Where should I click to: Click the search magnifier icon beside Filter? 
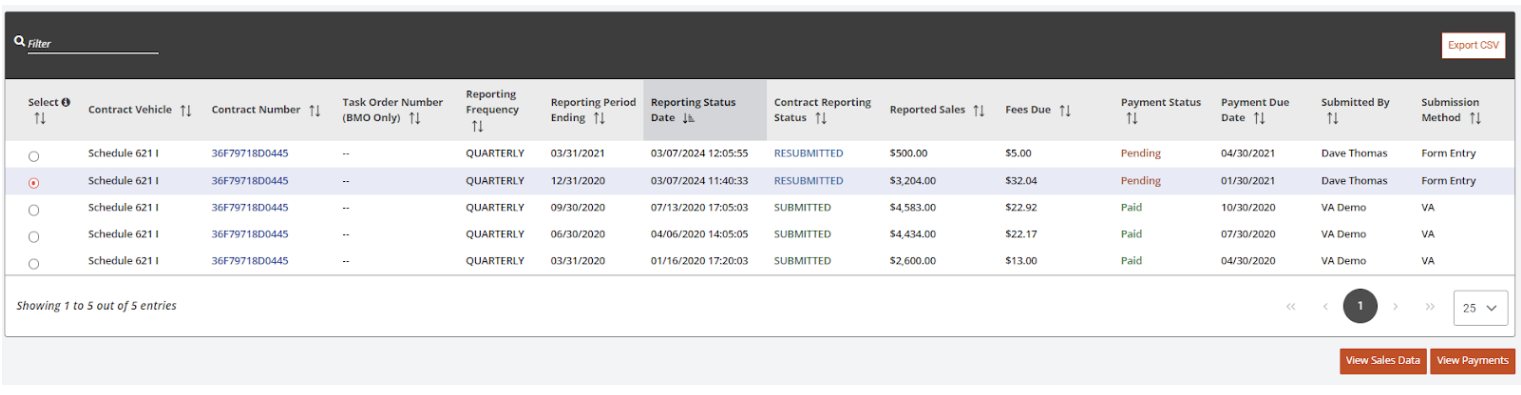click(19, 42)
